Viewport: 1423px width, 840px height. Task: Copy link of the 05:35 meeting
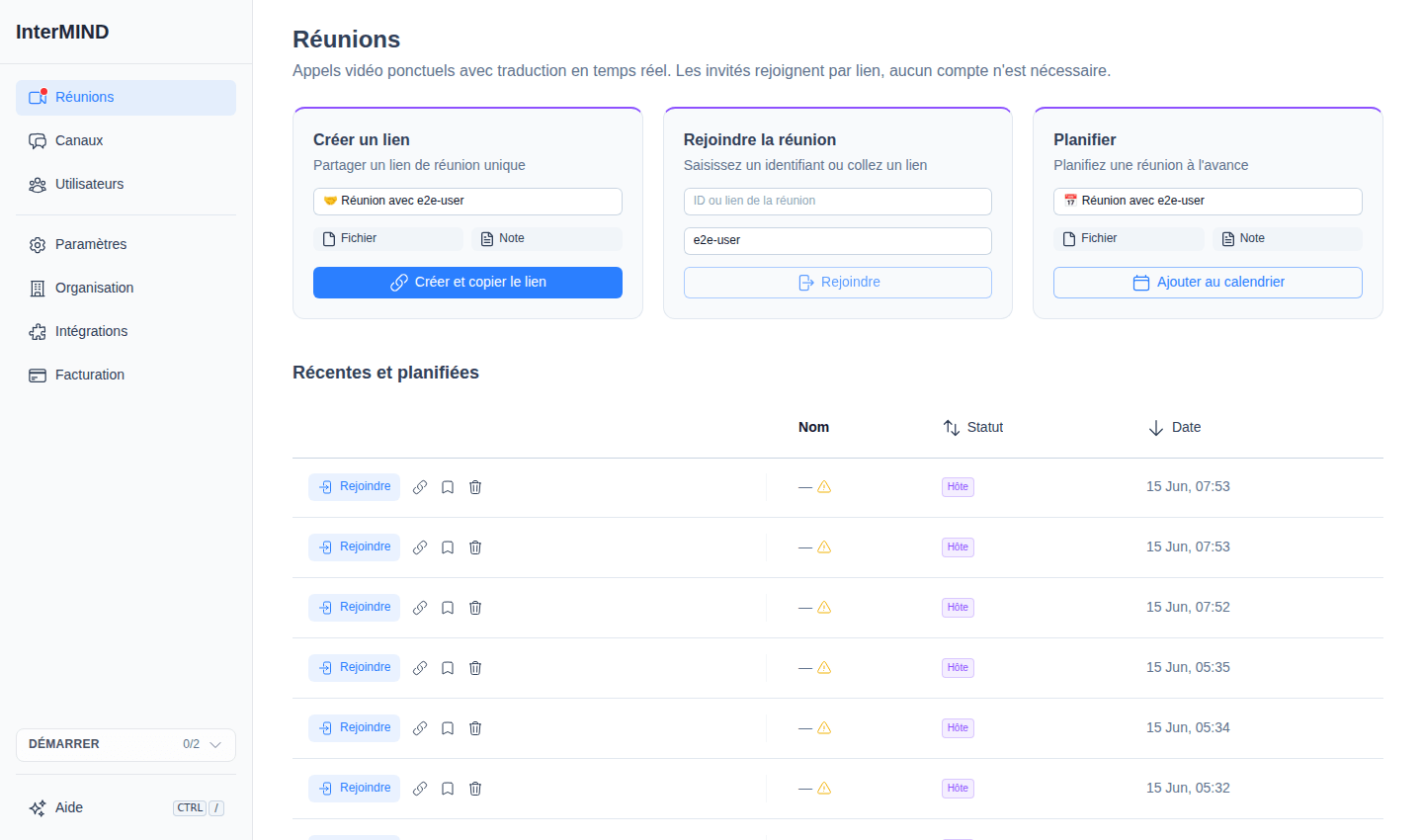pos(420,668)
